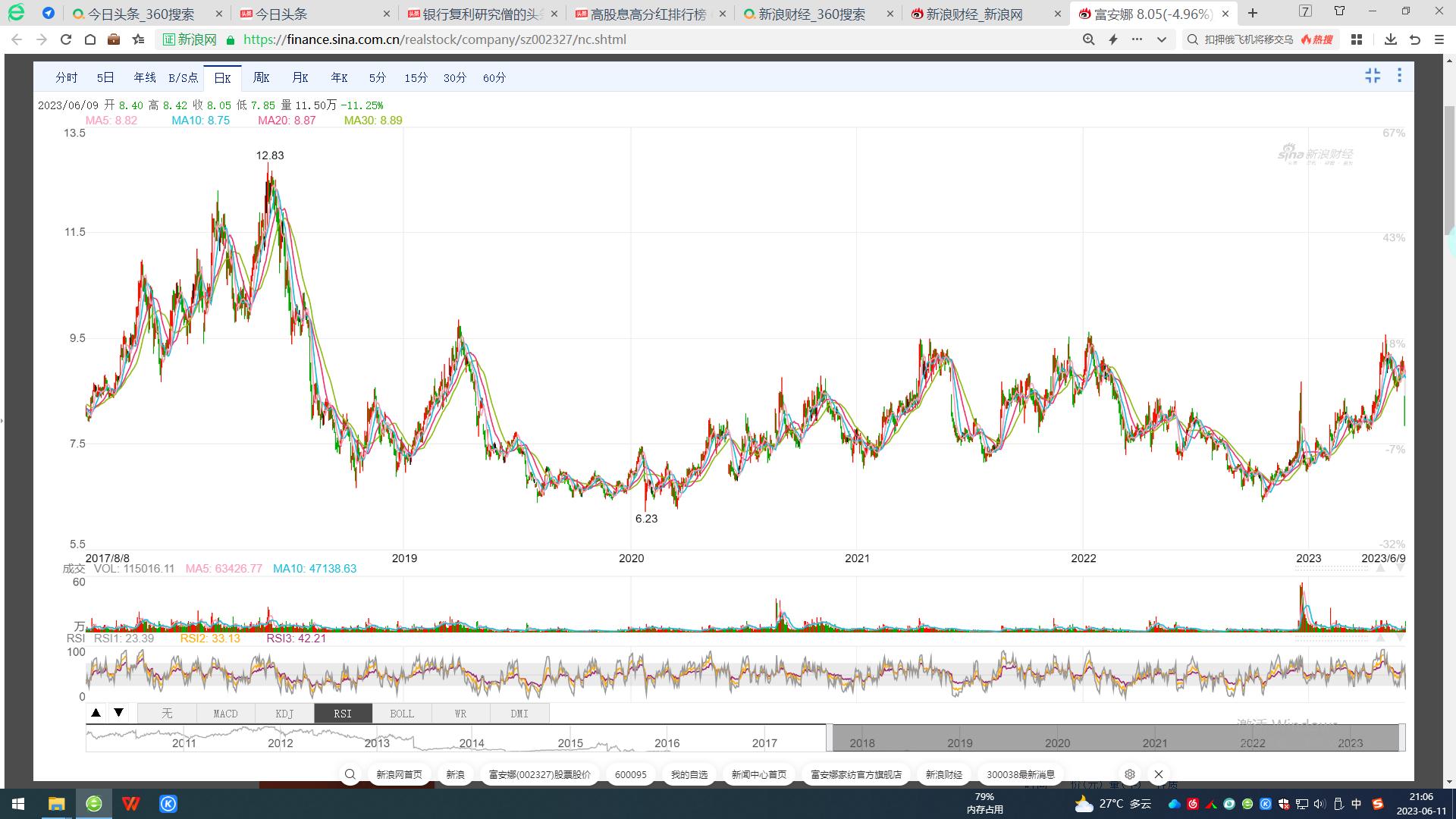The image size is (1456, 819).
Task: Open the chart's vertical dots menu
Action: 1399,76
